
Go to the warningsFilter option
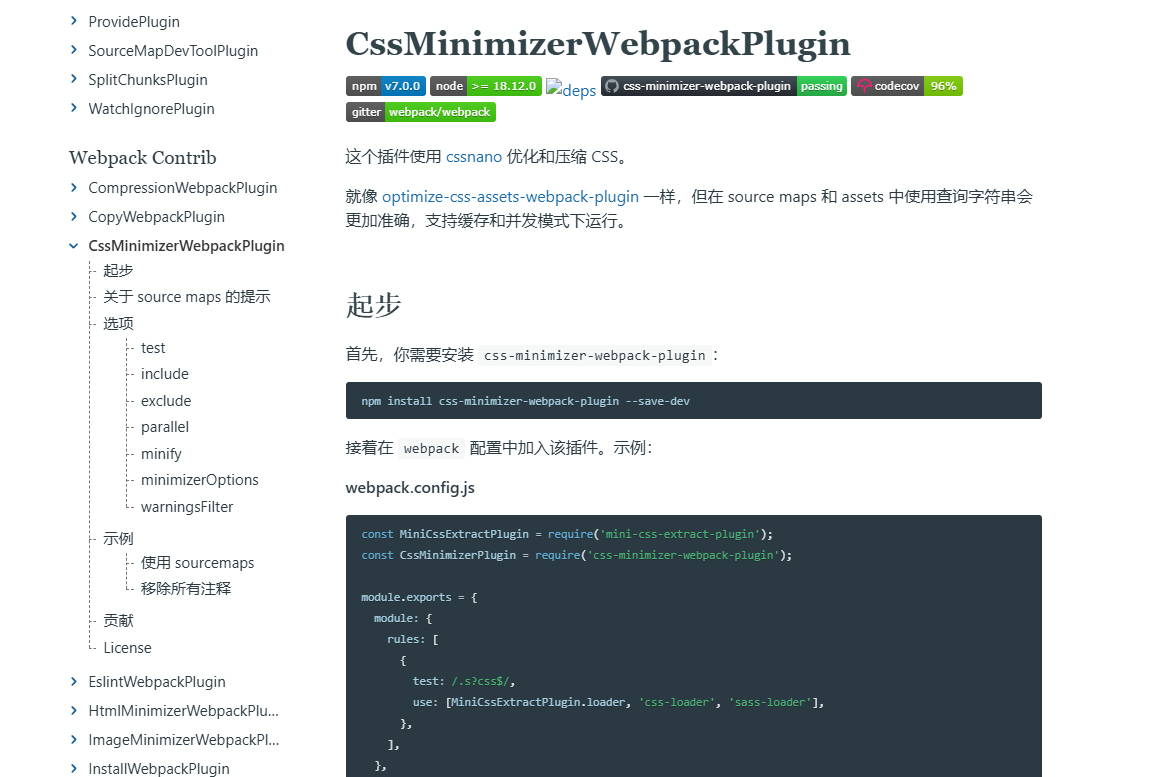click(187, 507)
